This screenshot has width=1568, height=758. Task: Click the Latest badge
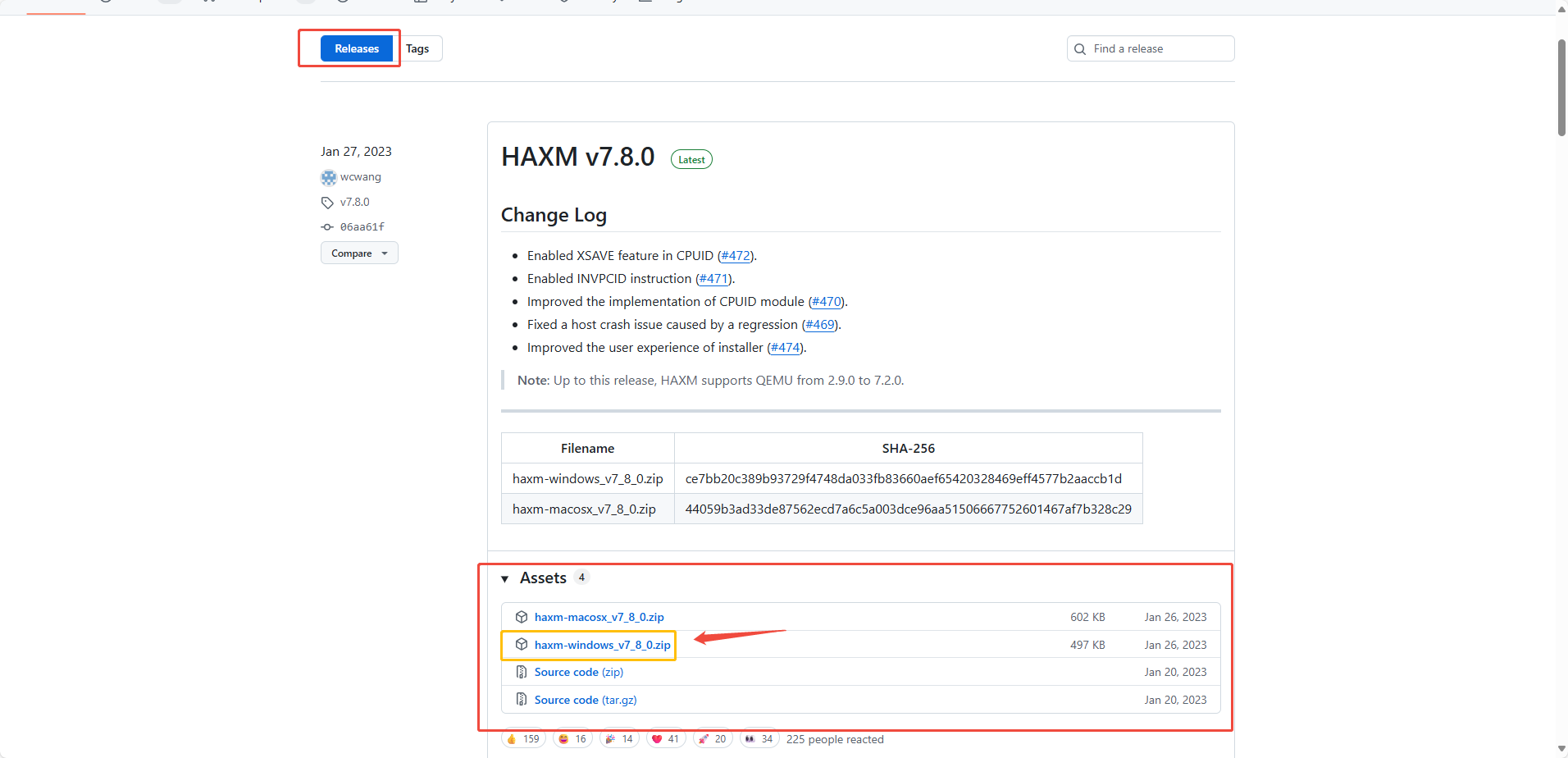click(x=691, y=160)
